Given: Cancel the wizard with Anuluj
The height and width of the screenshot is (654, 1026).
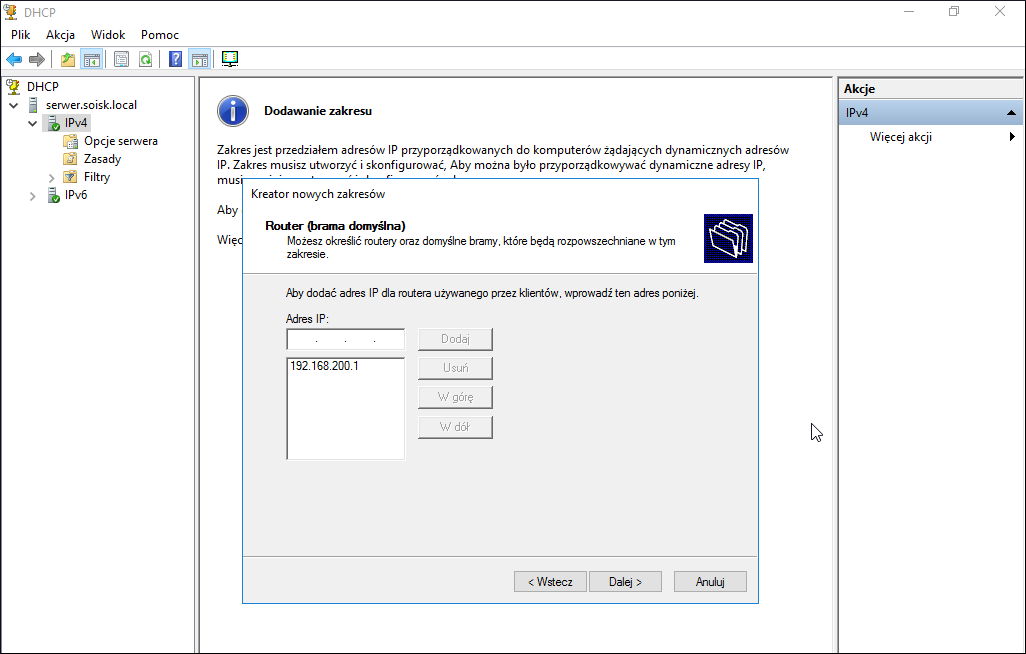Looking at the screenshot, I should pyautogui.click(x=710, y=582).
